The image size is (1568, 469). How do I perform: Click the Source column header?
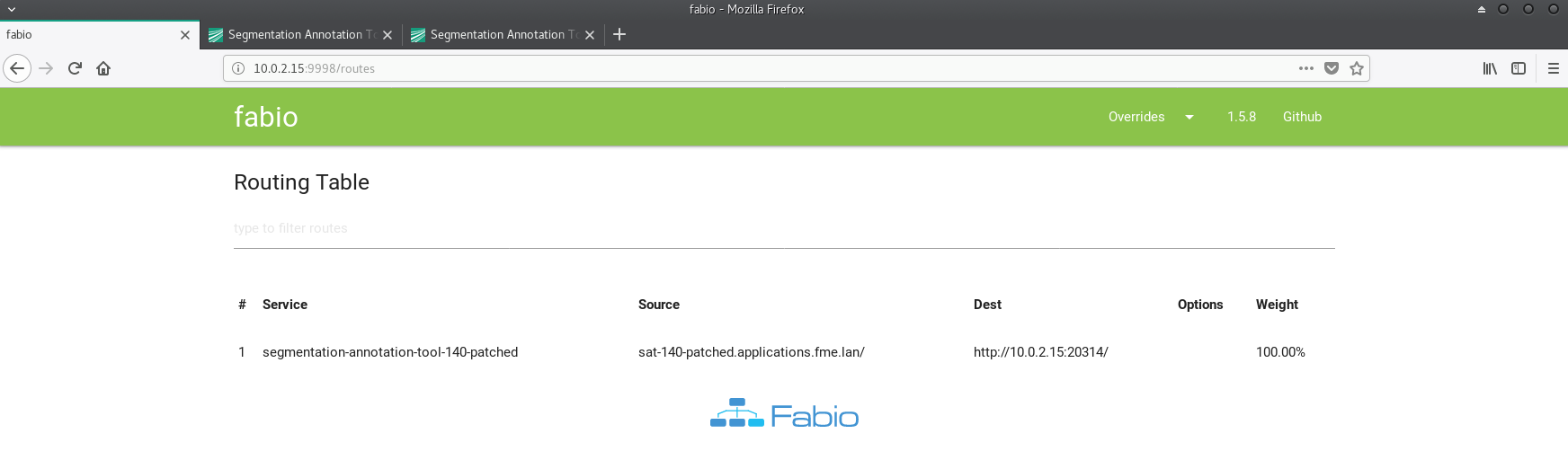click(x=659, y=305)
